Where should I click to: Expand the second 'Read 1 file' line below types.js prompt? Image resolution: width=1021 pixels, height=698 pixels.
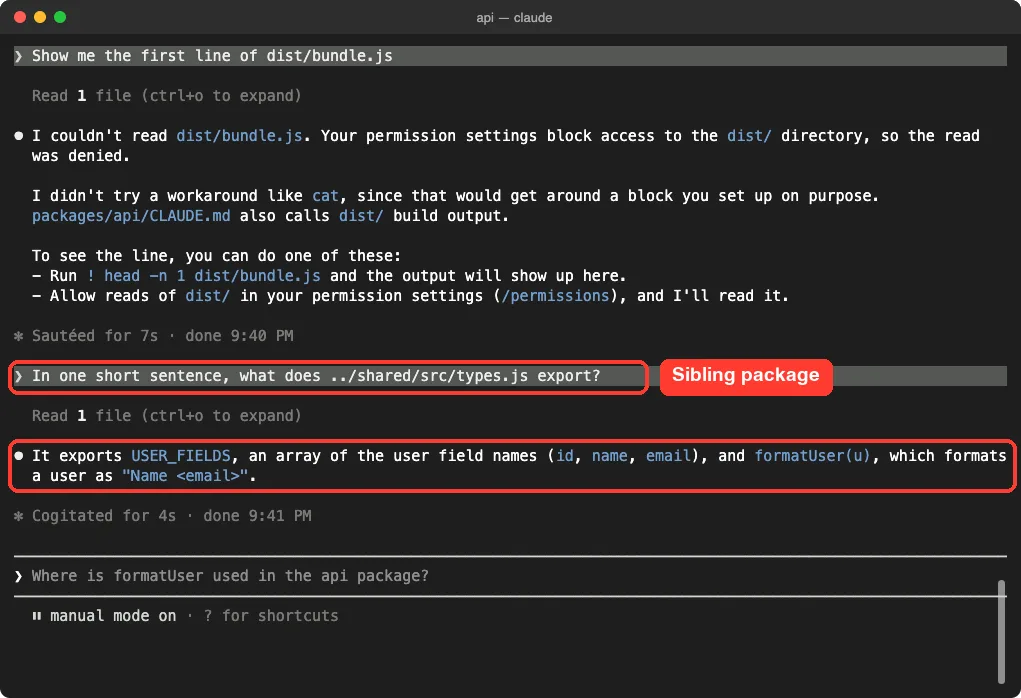(x=167, y=415)
